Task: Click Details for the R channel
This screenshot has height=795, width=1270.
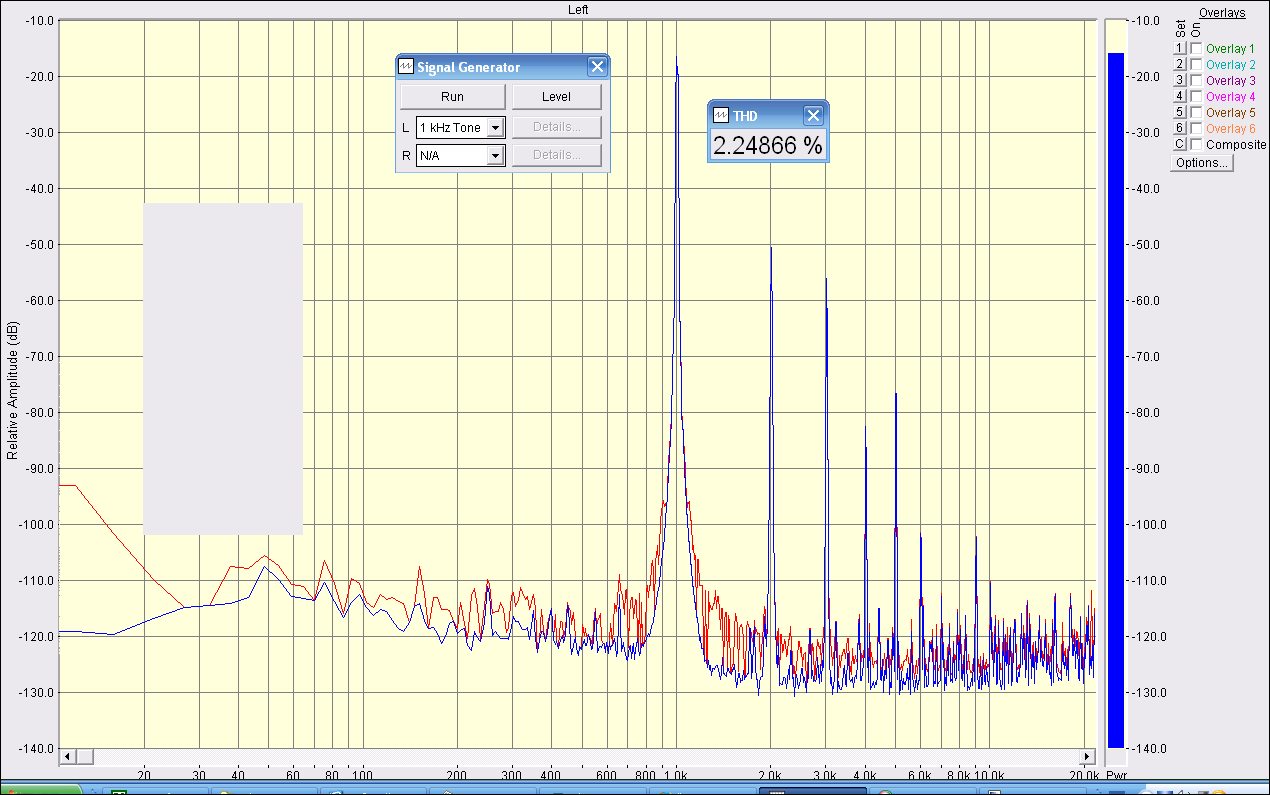Action: point(556,155)
